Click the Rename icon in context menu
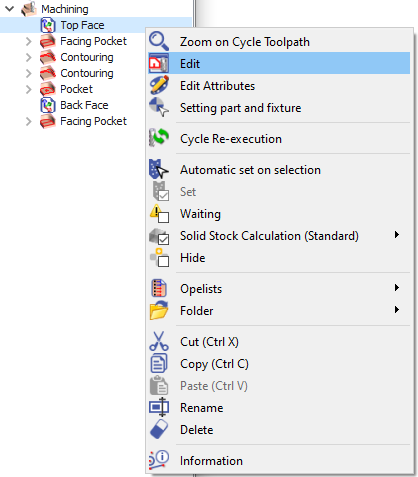 tap(159, 407)
